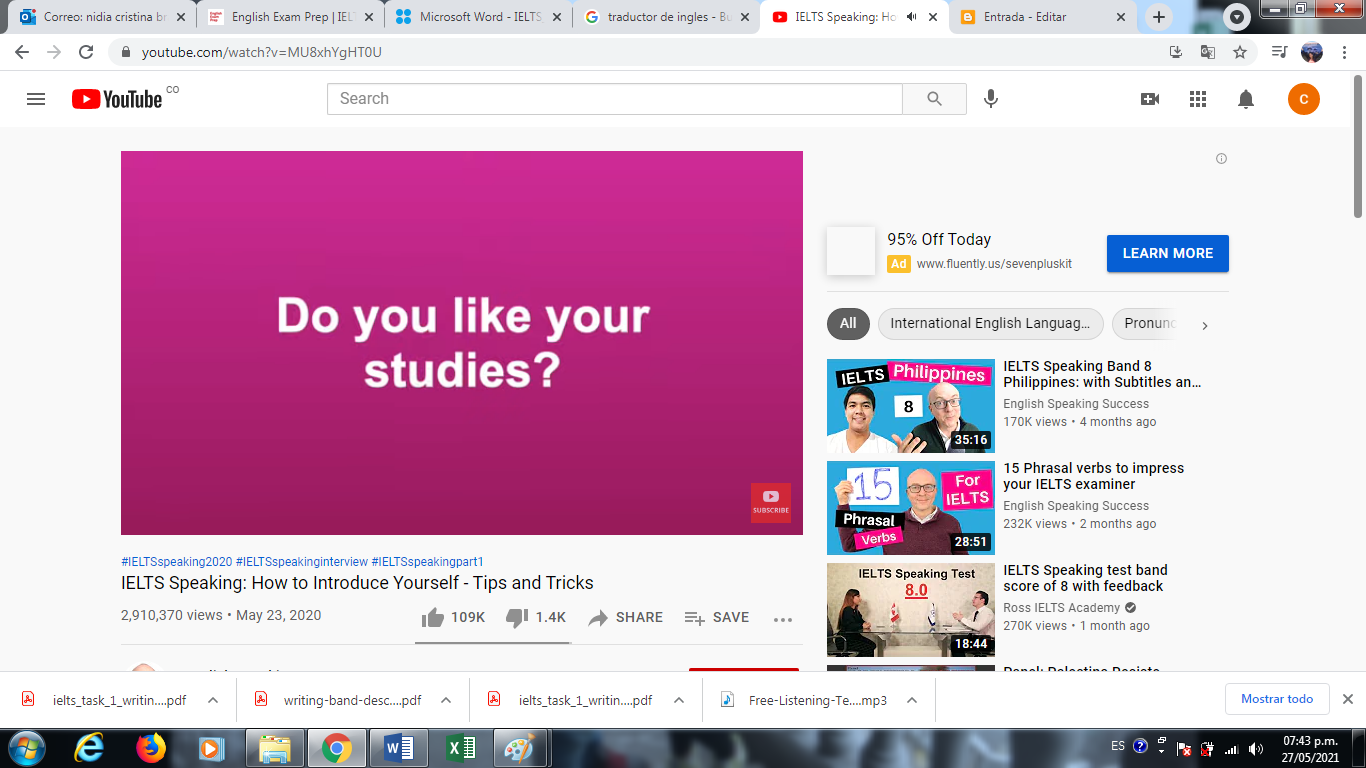Dislike the video with thumbs down
The width and height of the screenshot is (1366, 768).
(517, 618)
